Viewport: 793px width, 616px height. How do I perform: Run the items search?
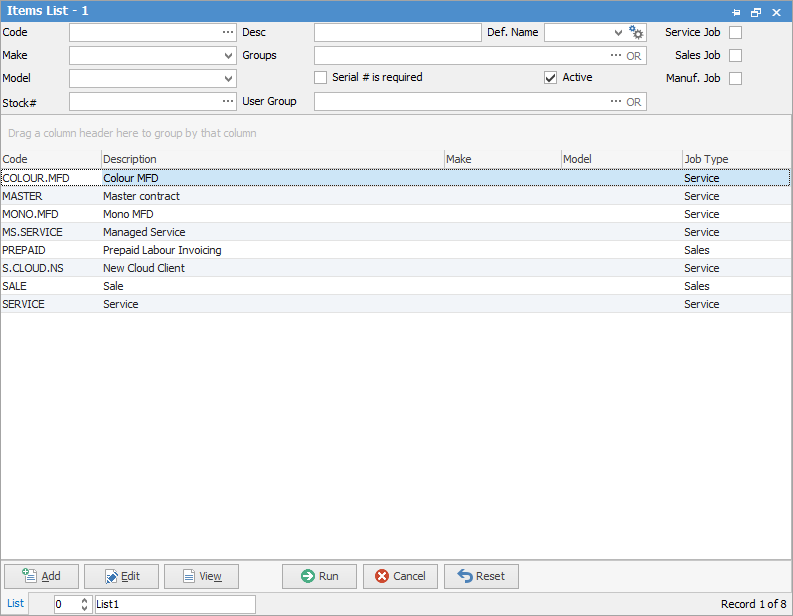pyautogui.click(x=319, y=576)
